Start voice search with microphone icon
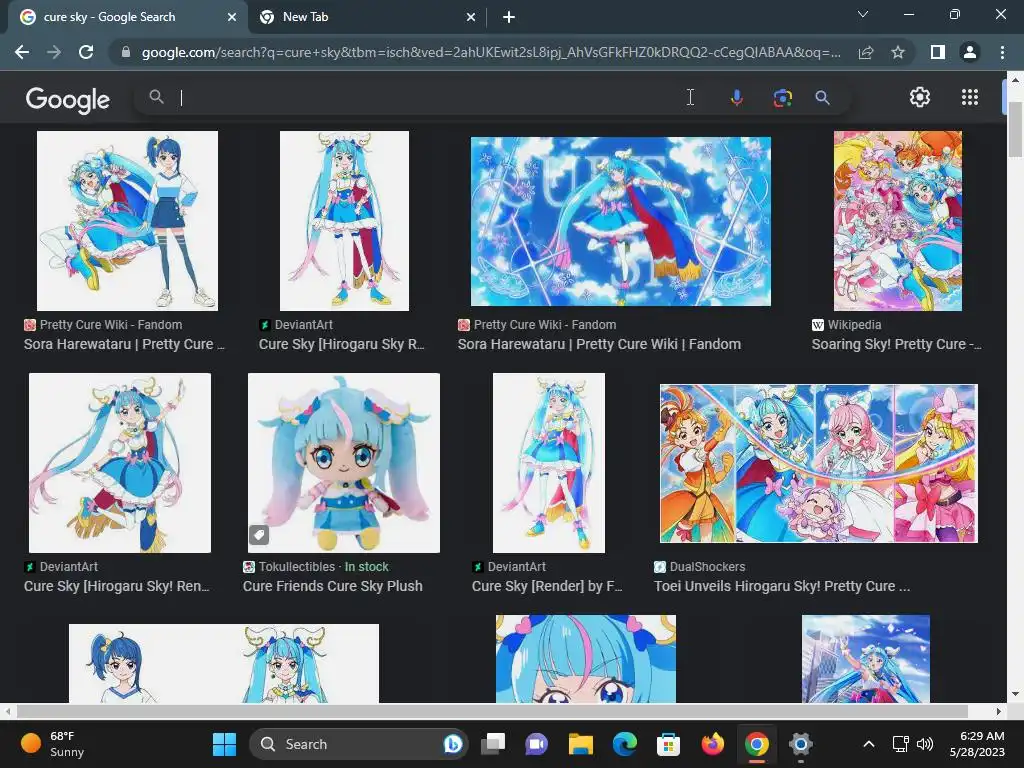 coord(737,97)
